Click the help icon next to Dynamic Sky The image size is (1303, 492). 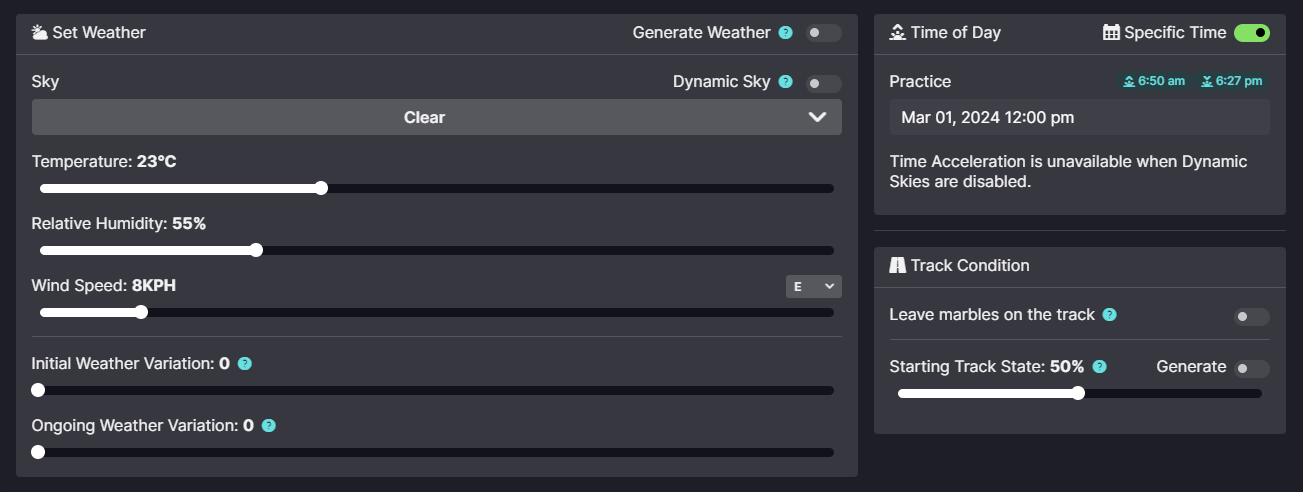[786, 82]
